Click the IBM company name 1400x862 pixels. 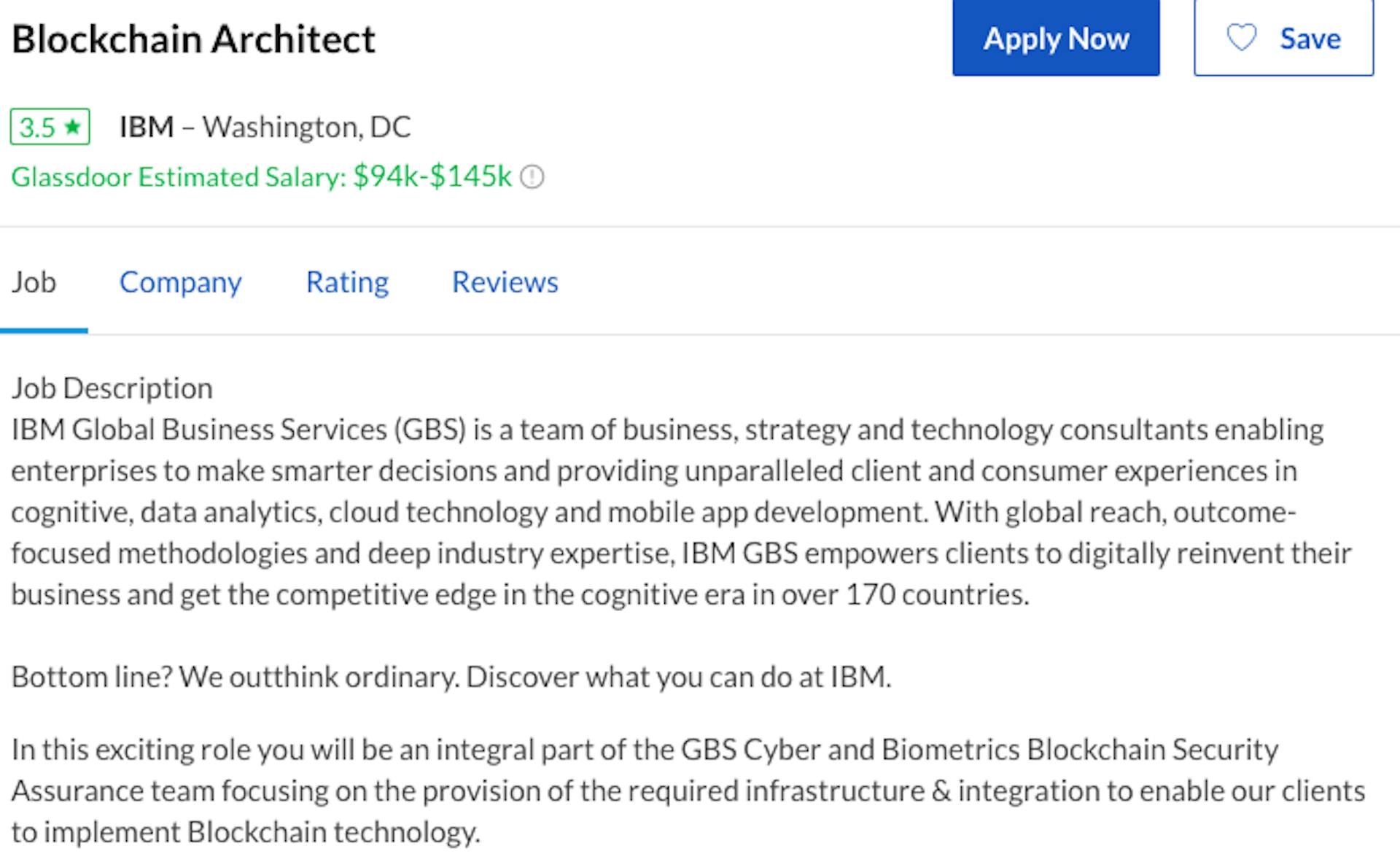click(x=147, y=127)
